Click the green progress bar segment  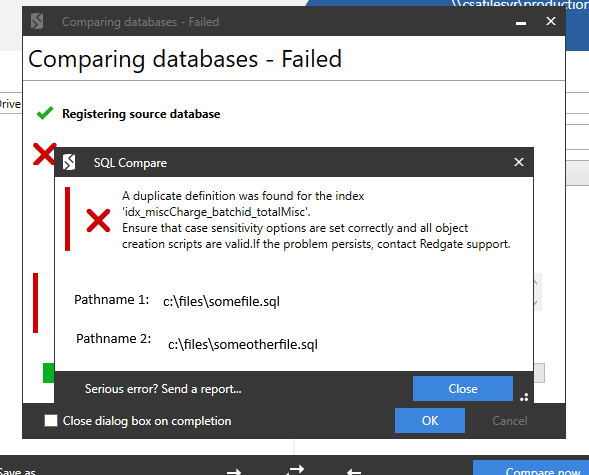pos(48,372)
